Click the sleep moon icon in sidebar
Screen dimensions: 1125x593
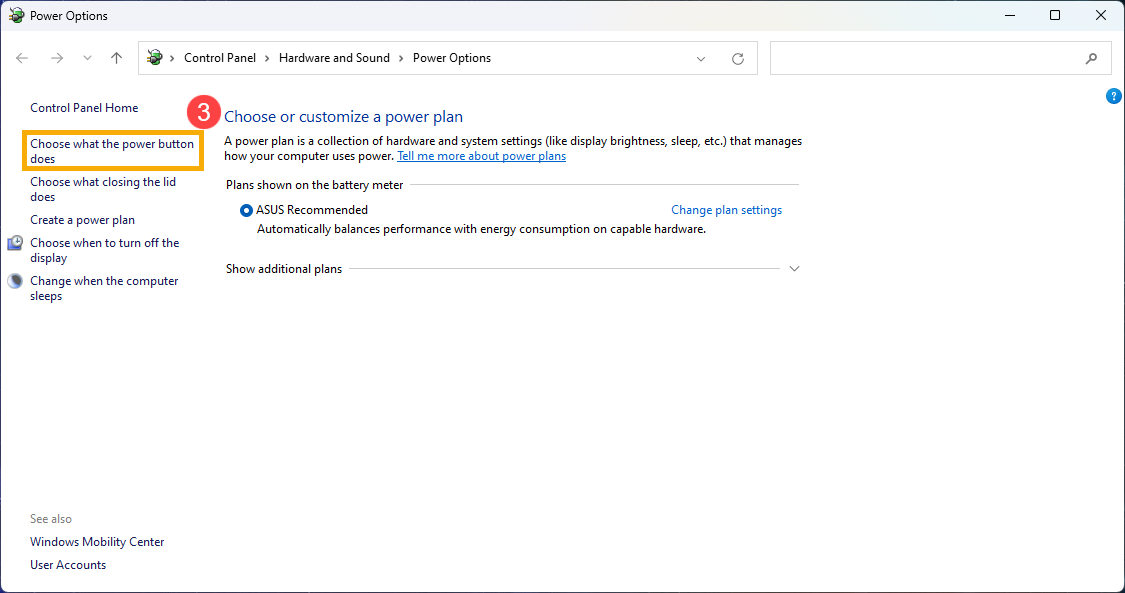pyautogui.click(x=15, y=282)
